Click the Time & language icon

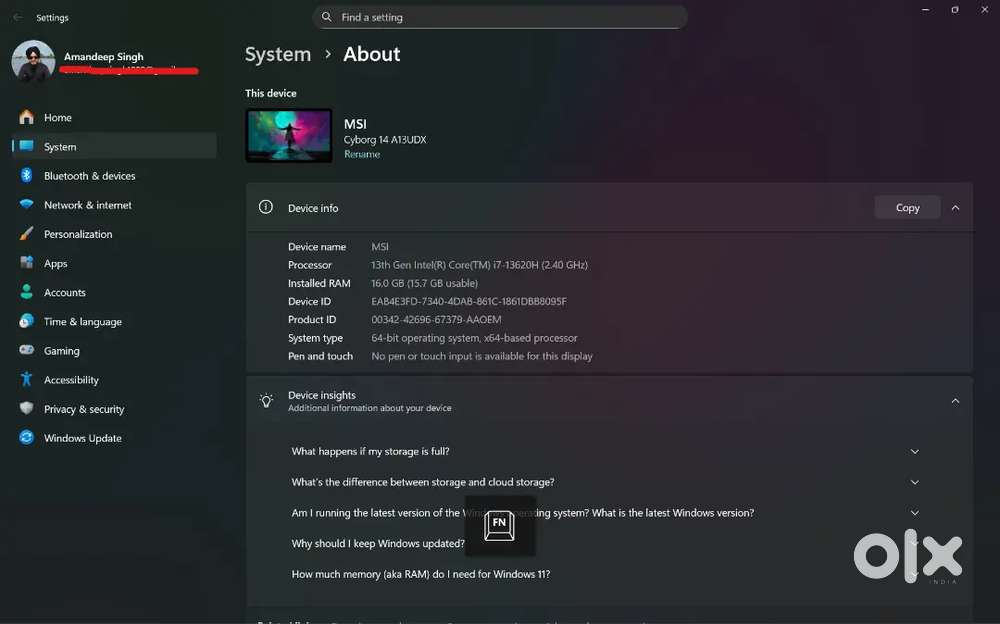(26, 321)
